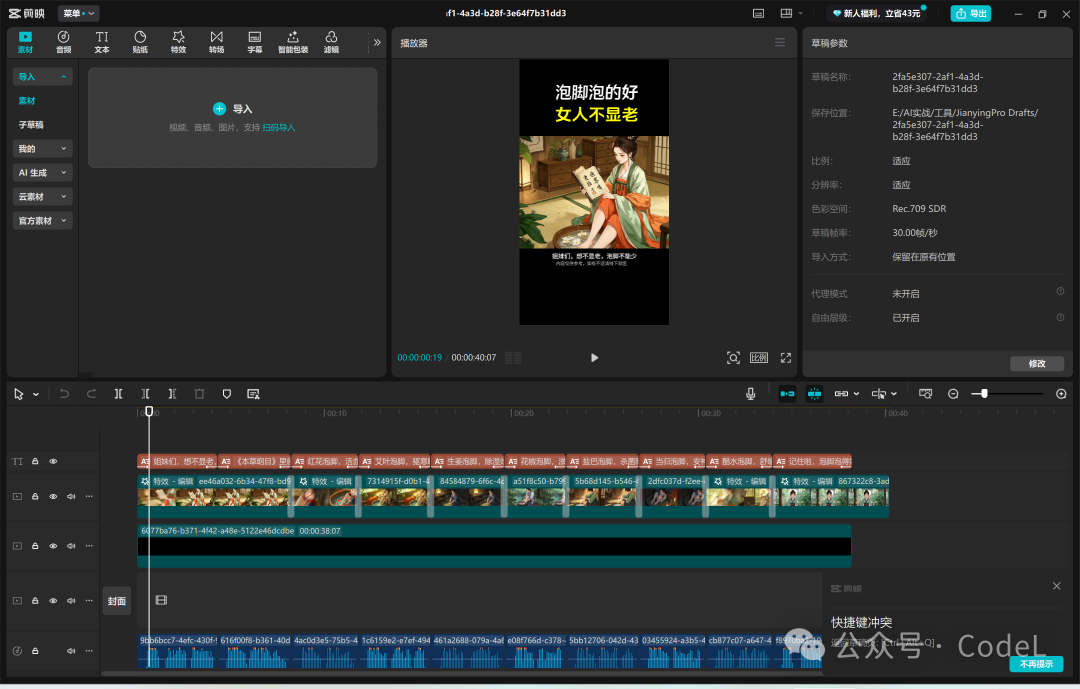The width and height of the screenshot is (1080, 689).
Task: Click the 扫码导入 link
Action: point(278,127)
